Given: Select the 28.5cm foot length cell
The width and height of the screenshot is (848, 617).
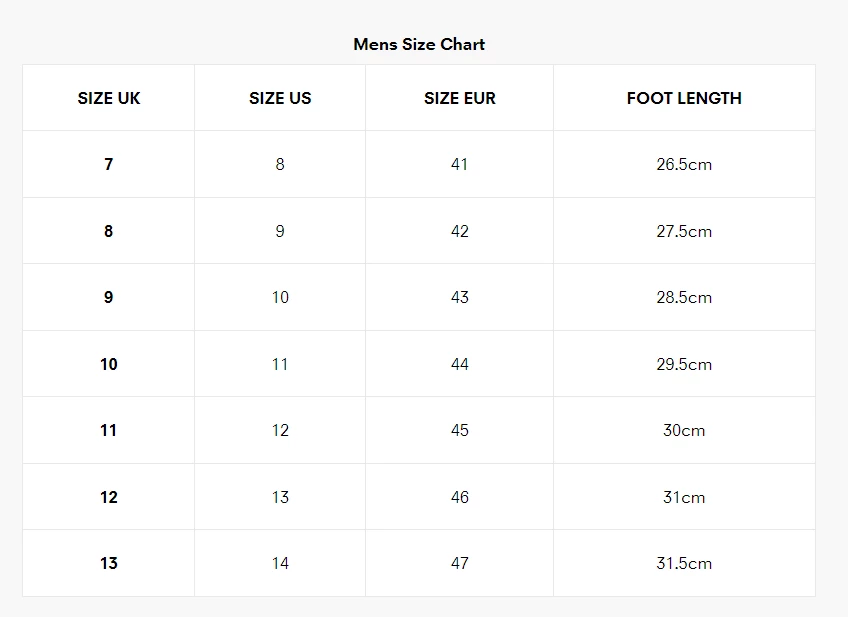Looking at the screenshot, I should [x=684, y=297].
